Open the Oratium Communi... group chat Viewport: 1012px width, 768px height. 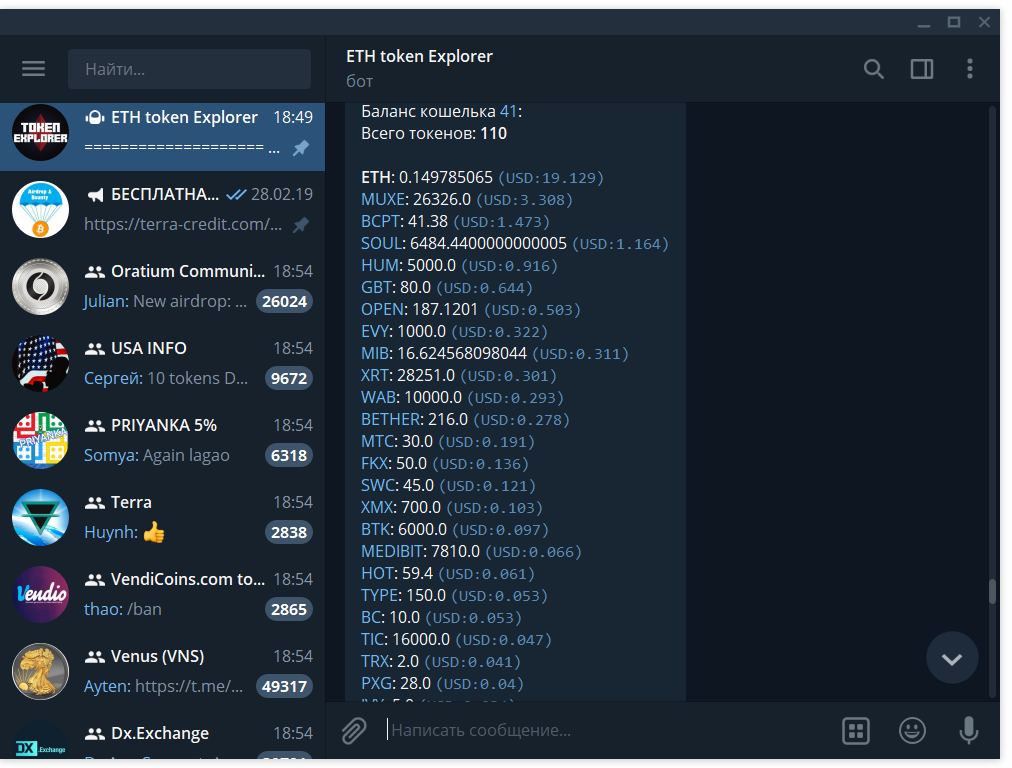[163, 287]
